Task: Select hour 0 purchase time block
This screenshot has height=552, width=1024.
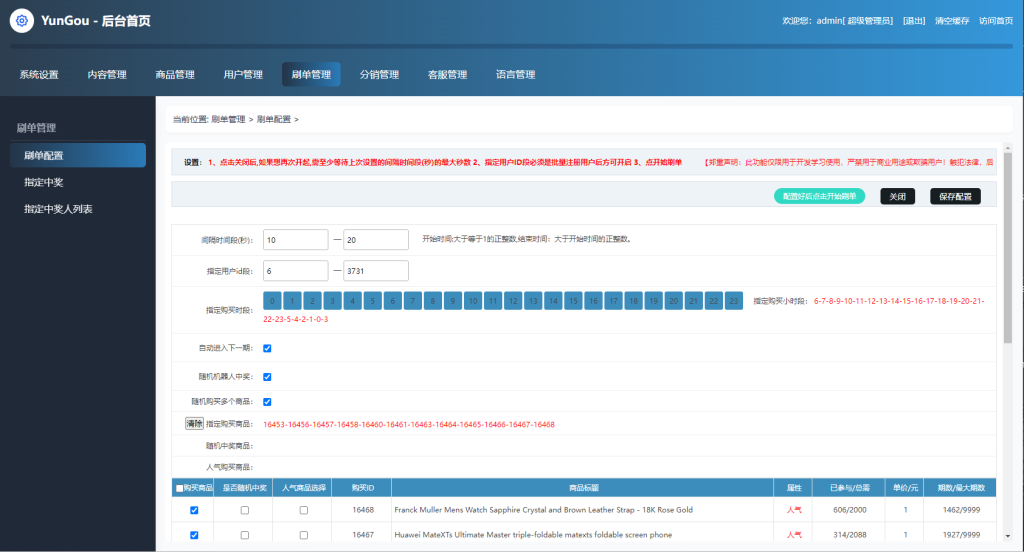Action: [x=272, y=300]
